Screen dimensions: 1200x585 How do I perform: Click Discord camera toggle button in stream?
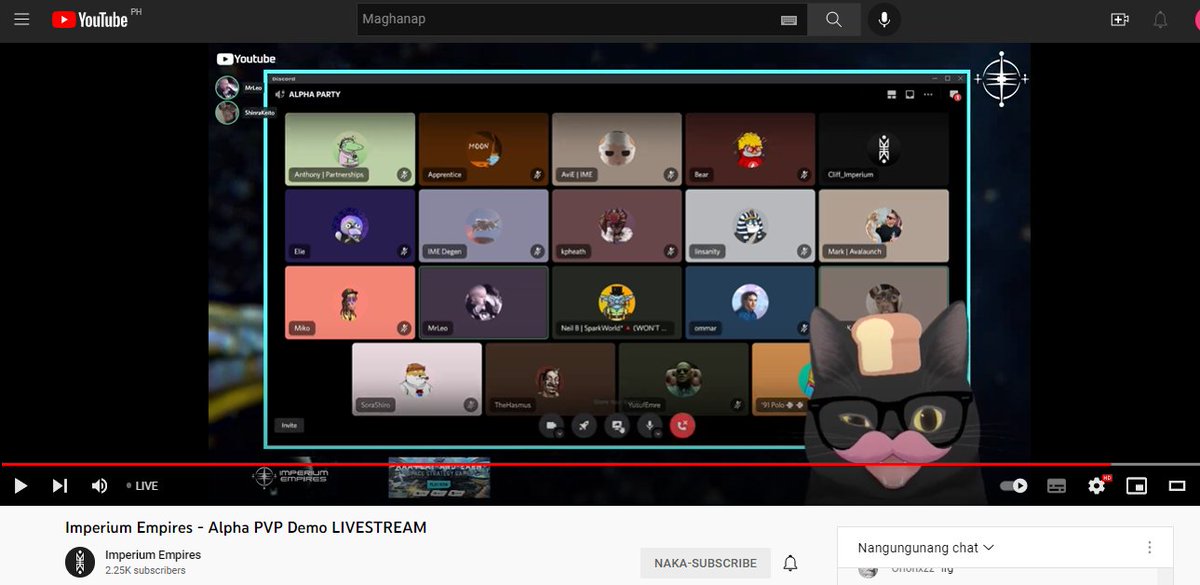tap(551, 426)
